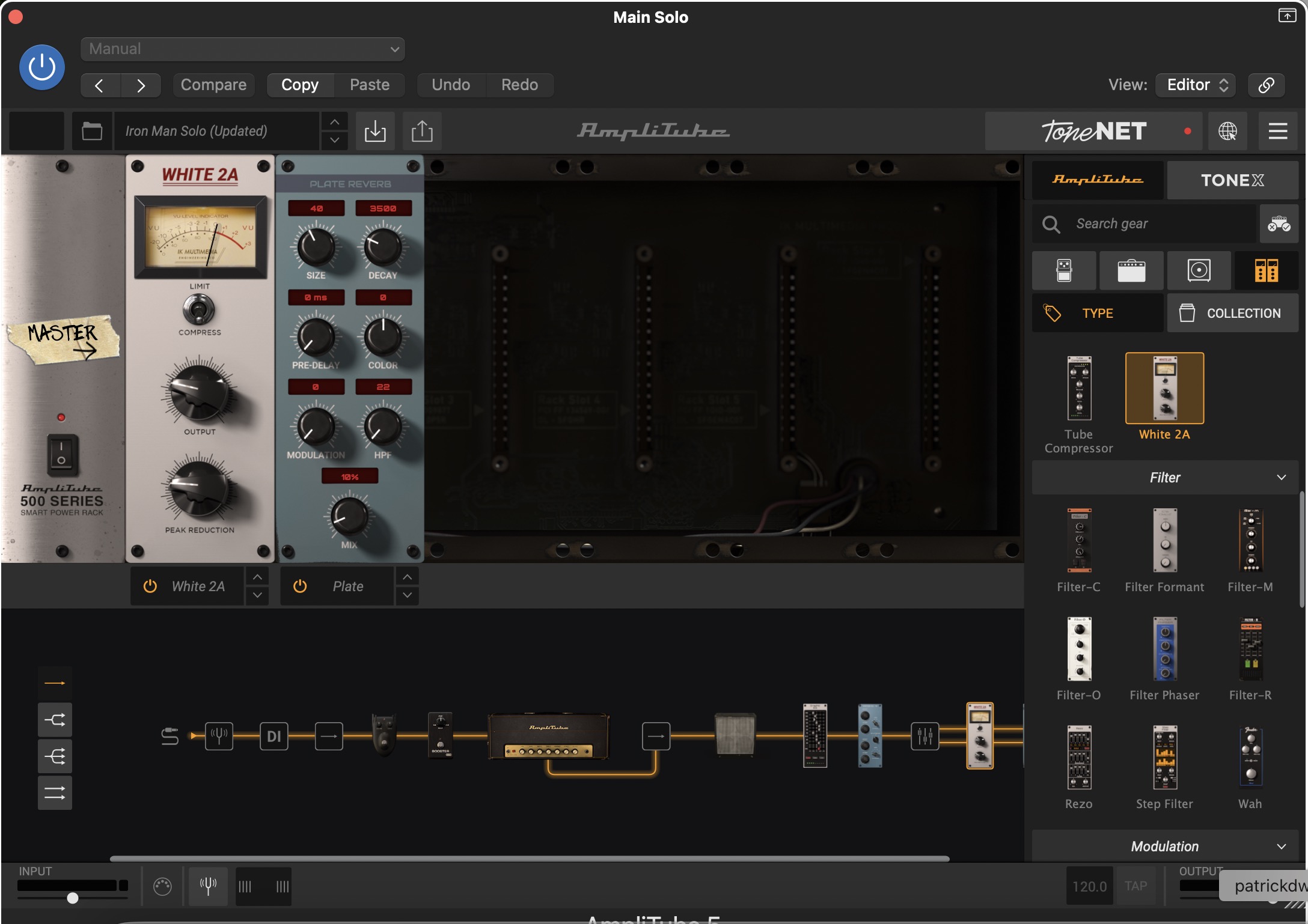
Task: Click the INPUT level slider handle
Action: click(73, 898)
